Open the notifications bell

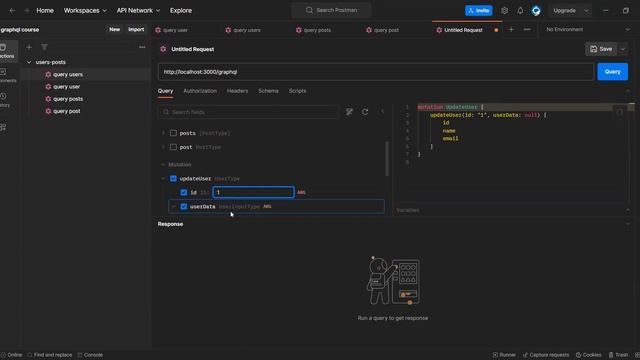[x=520, y=11]
